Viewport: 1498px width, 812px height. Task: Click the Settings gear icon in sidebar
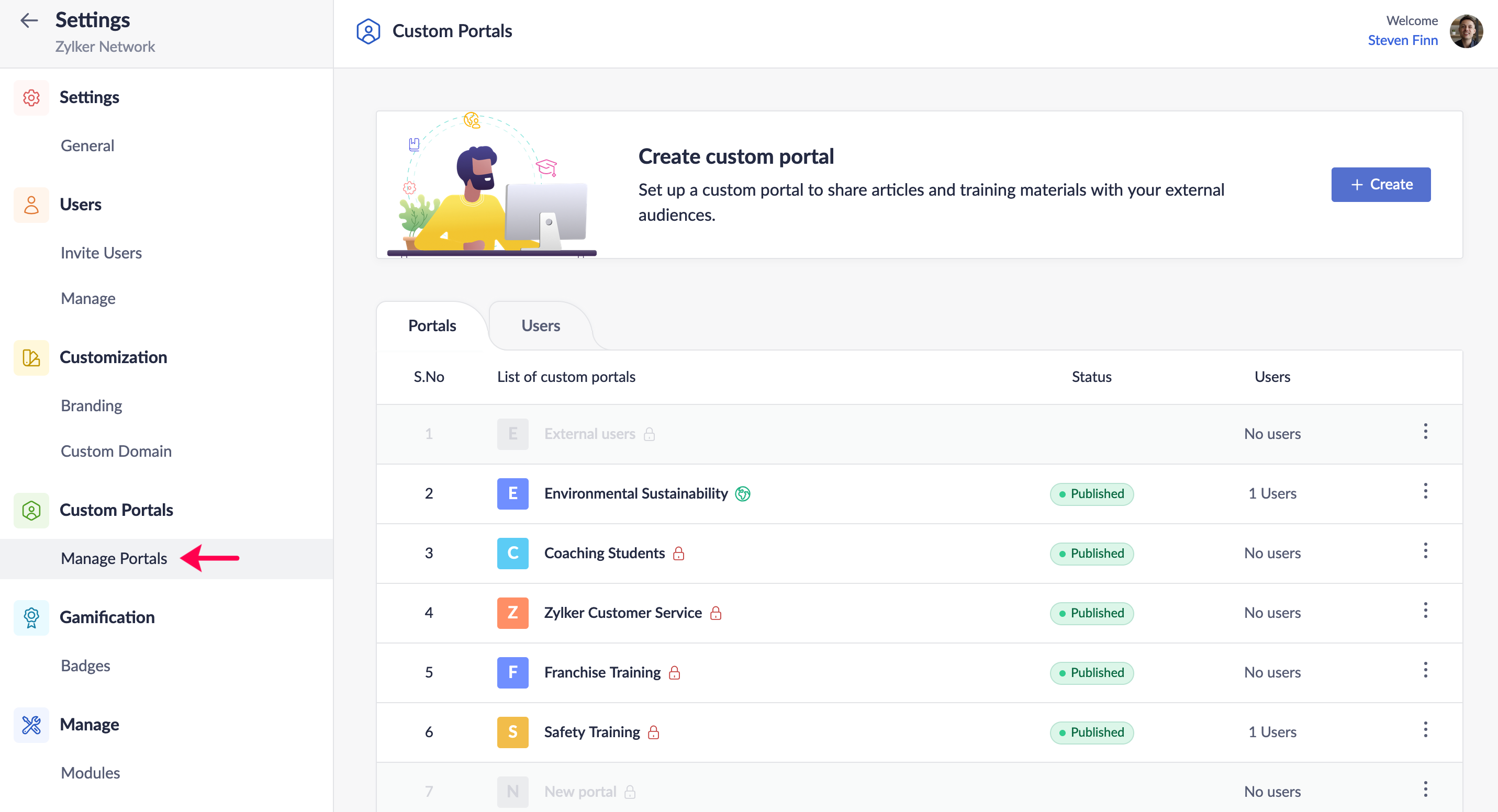pyautogui.click(x=31, y=98)
